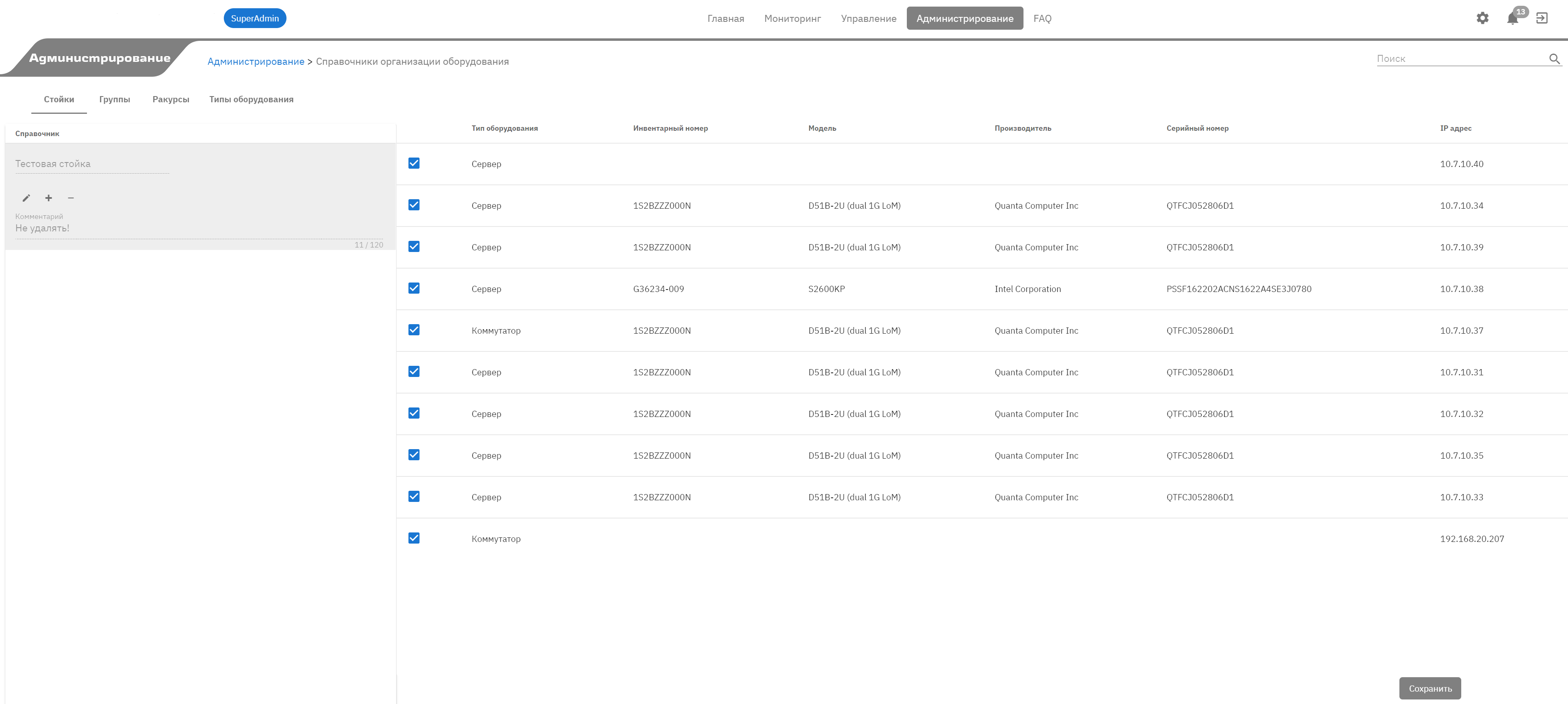Click the Администрирование top menu item
Image resolution: width=1568 pixels, height=704 pixels.
[965, 18]
